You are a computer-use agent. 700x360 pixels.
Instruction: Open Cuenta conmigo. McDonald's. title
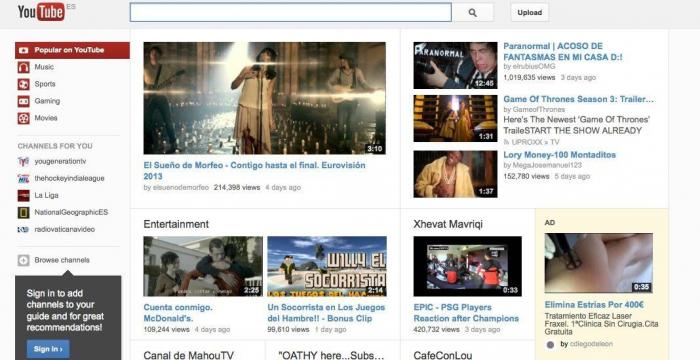(178, 313)
